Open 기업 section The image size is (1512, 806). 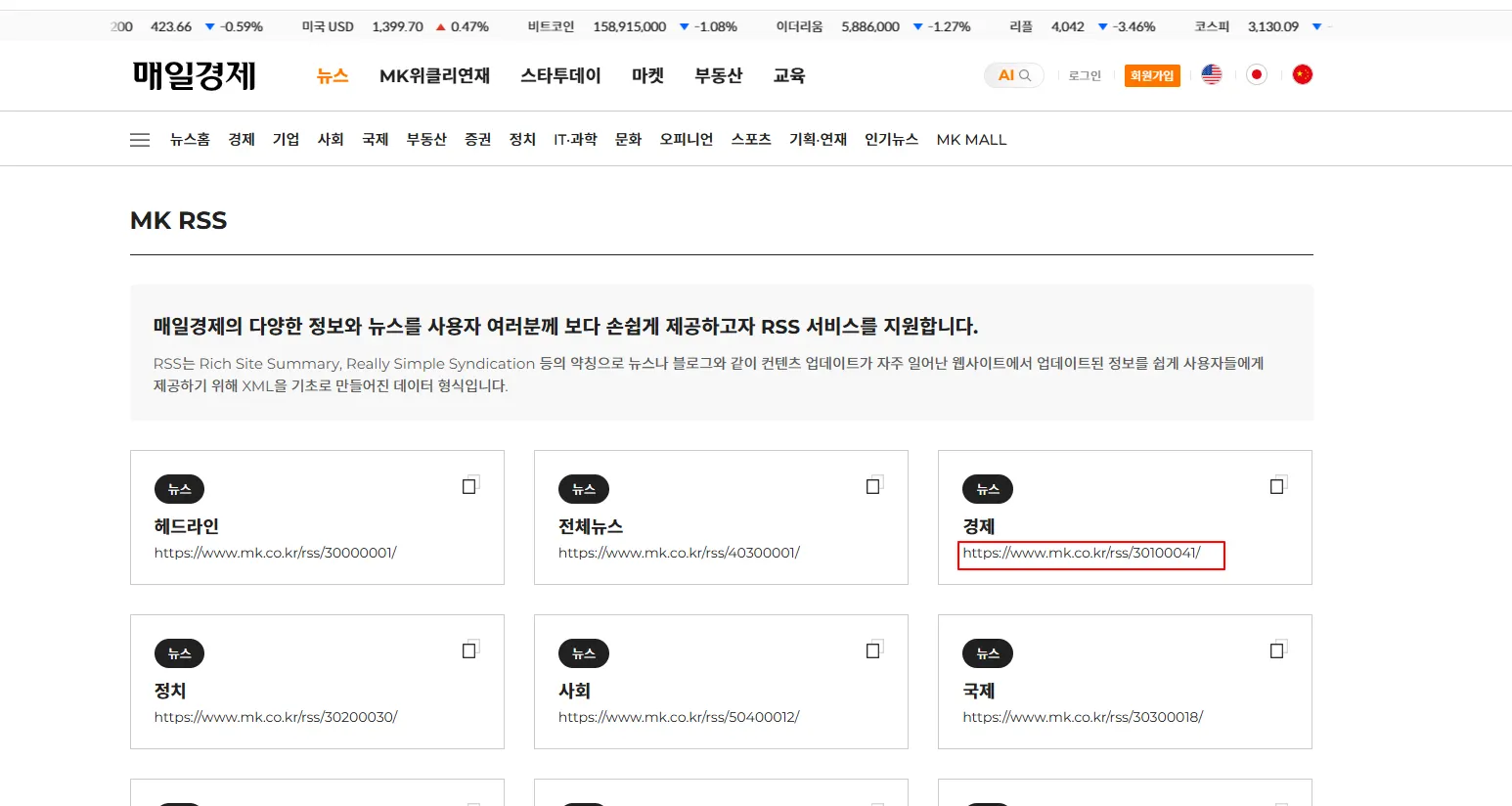pos(286,140)
